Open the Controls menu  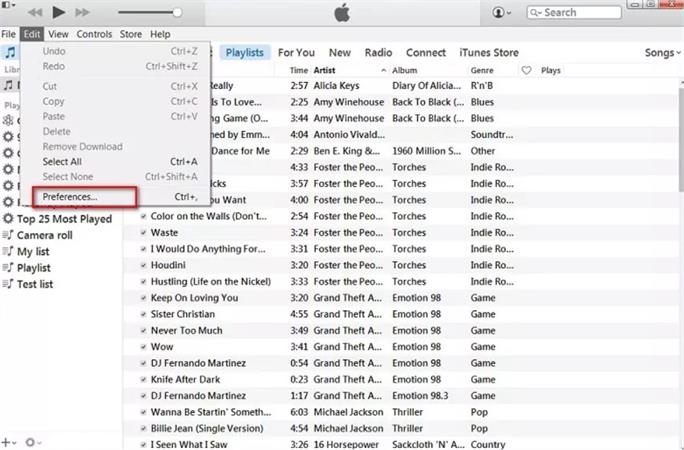coord(94,34)
